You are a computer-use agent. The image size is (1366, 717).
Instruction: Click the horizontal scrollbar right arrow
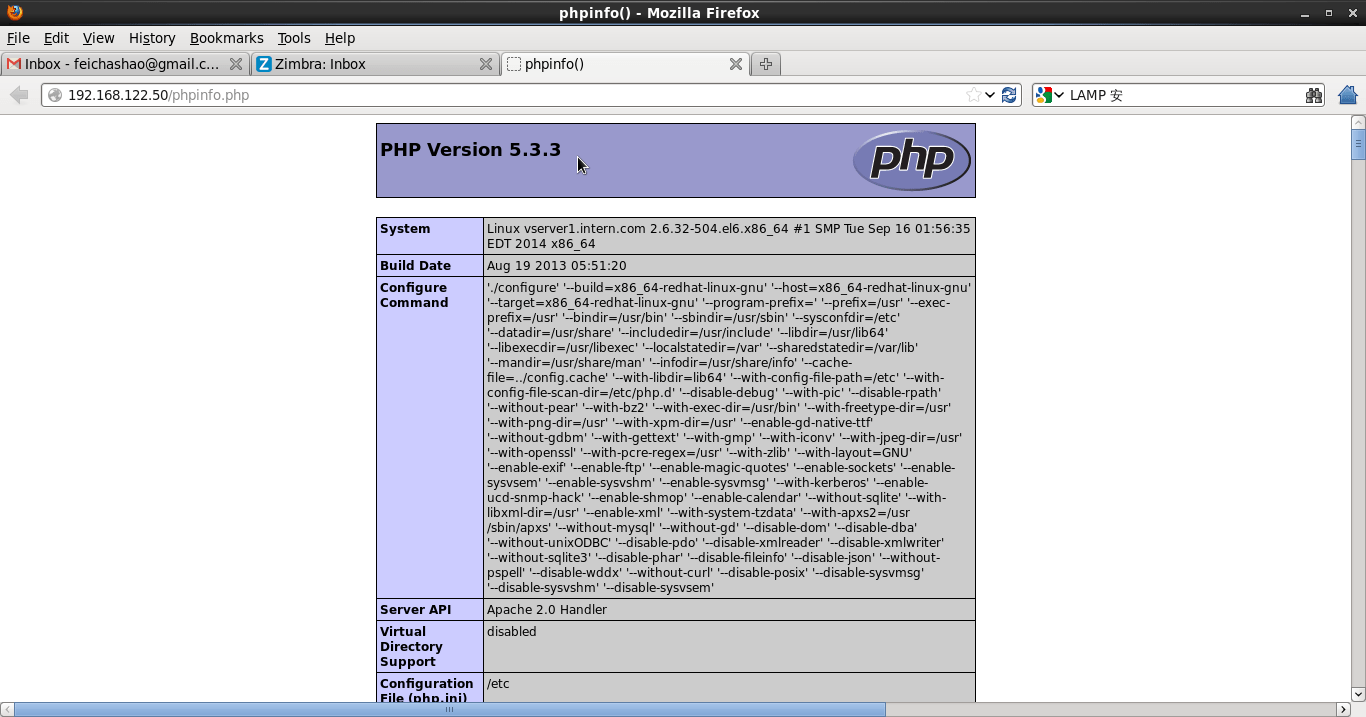pos(1343,709)
